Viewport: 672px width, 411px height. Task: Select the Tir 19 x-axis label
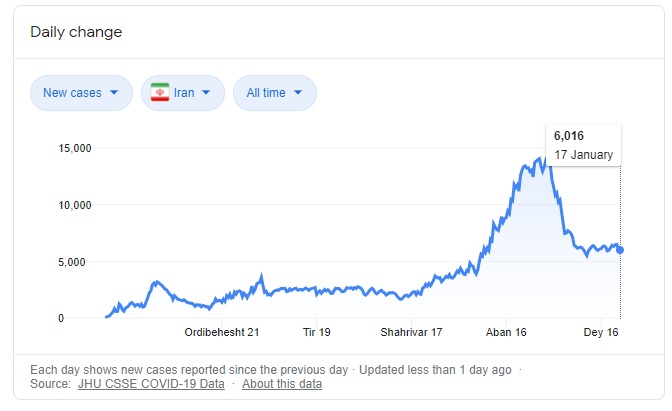pyautogui.click(x=316, y=332)
